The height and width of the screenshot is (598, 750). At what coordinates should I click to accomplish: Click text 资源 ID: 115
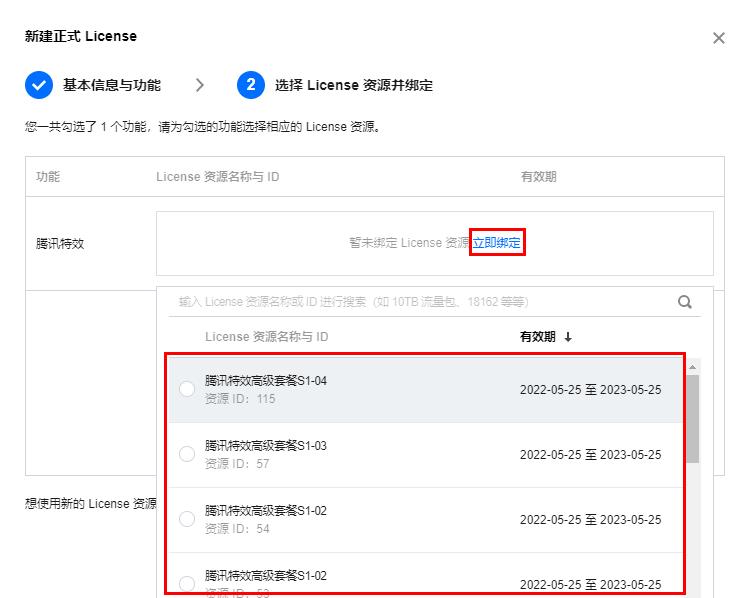(240, 399)
